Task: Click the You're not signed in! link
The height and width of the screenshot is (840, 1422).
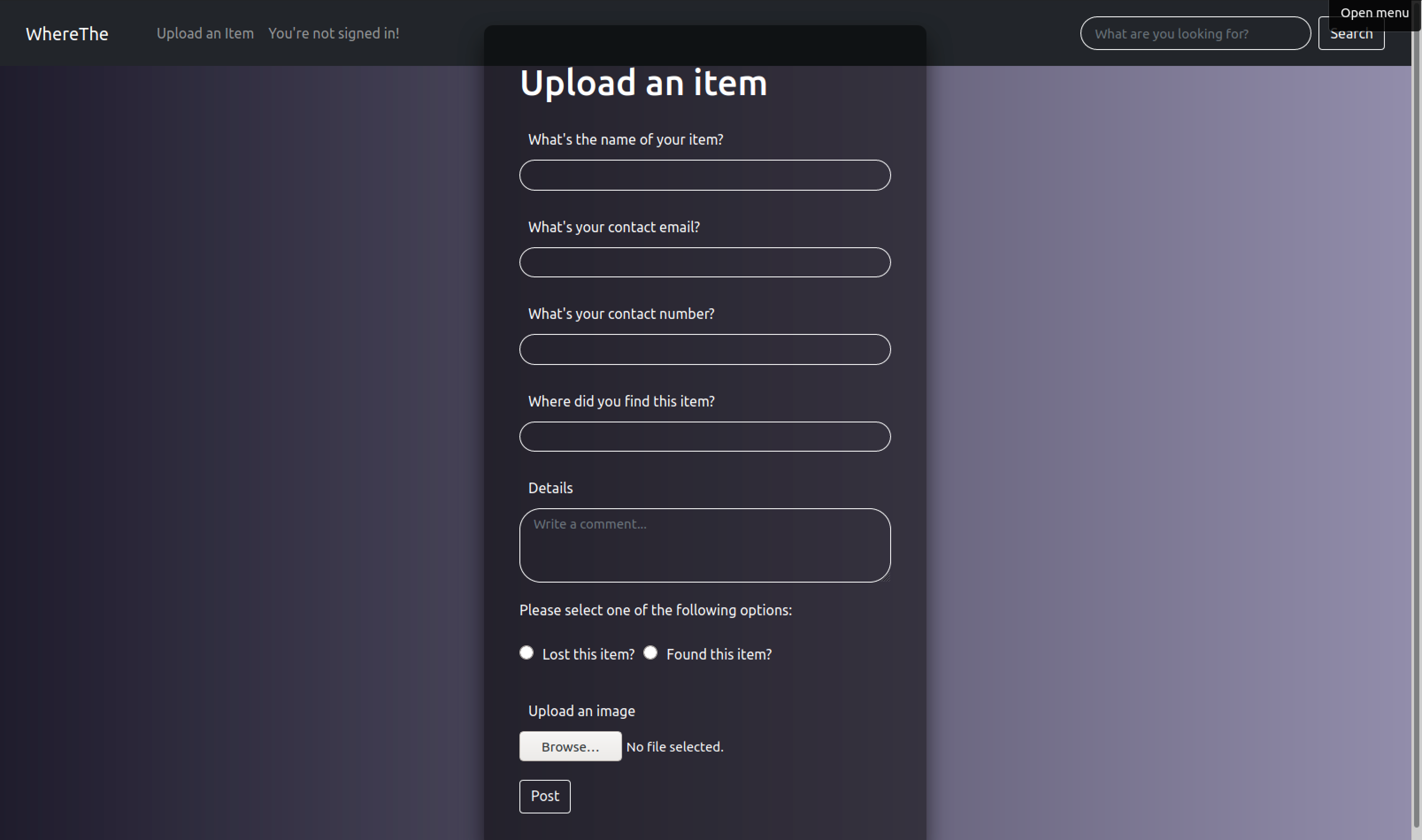Action: [x=334, y=33]
